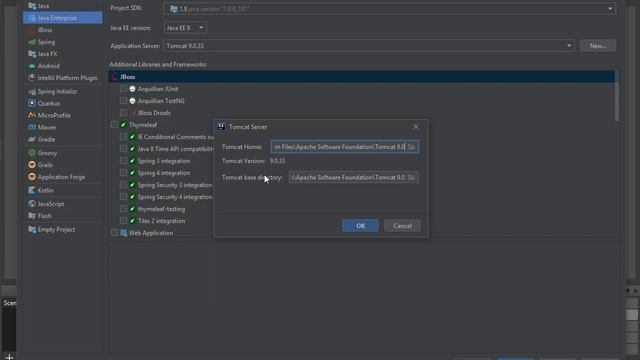Viewport: 640px width, 360px height.
Task: Enable Web Application framework checkbox
Action: pos(114,233)
